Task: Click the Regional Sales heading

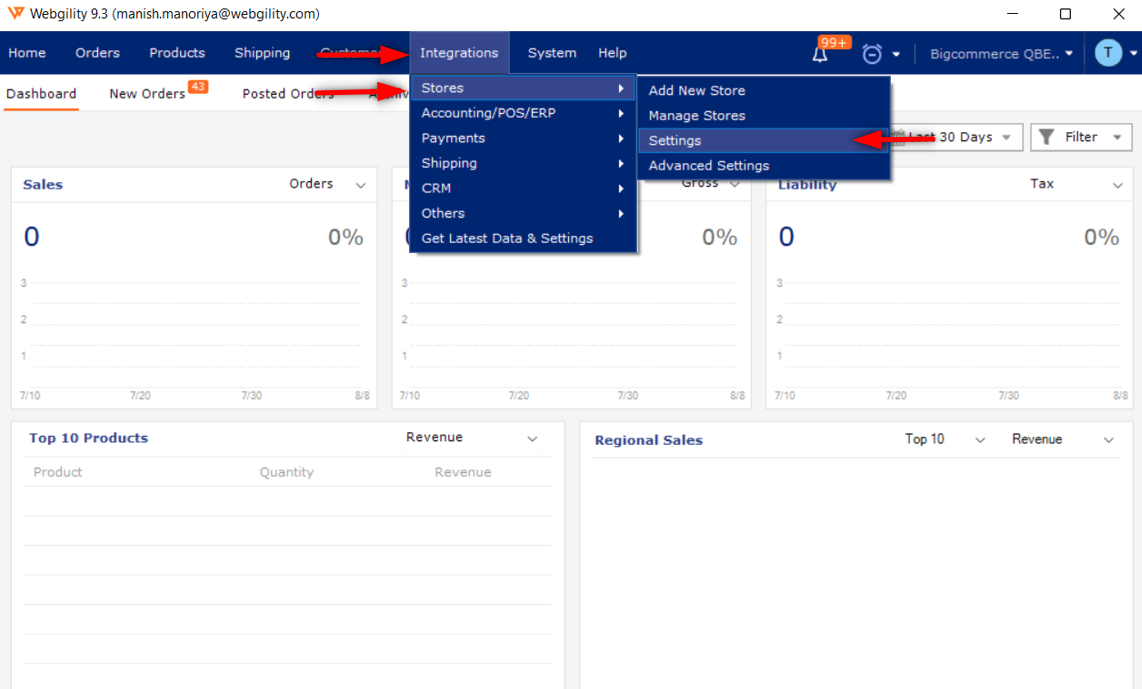Action: 648,440
